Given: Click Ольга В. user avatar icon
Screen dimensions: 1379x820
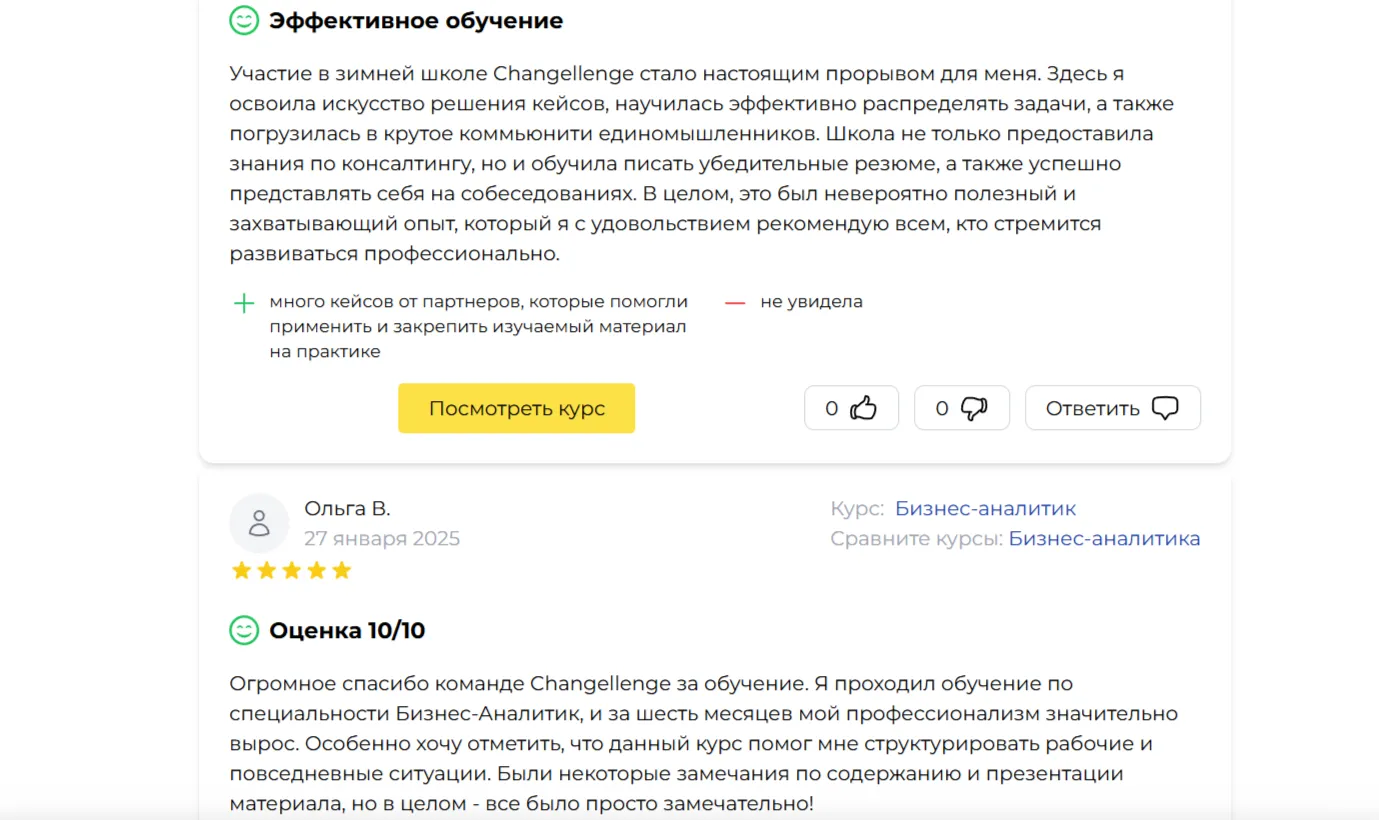Looking at the screenshot, I should [x=259, y=523].
